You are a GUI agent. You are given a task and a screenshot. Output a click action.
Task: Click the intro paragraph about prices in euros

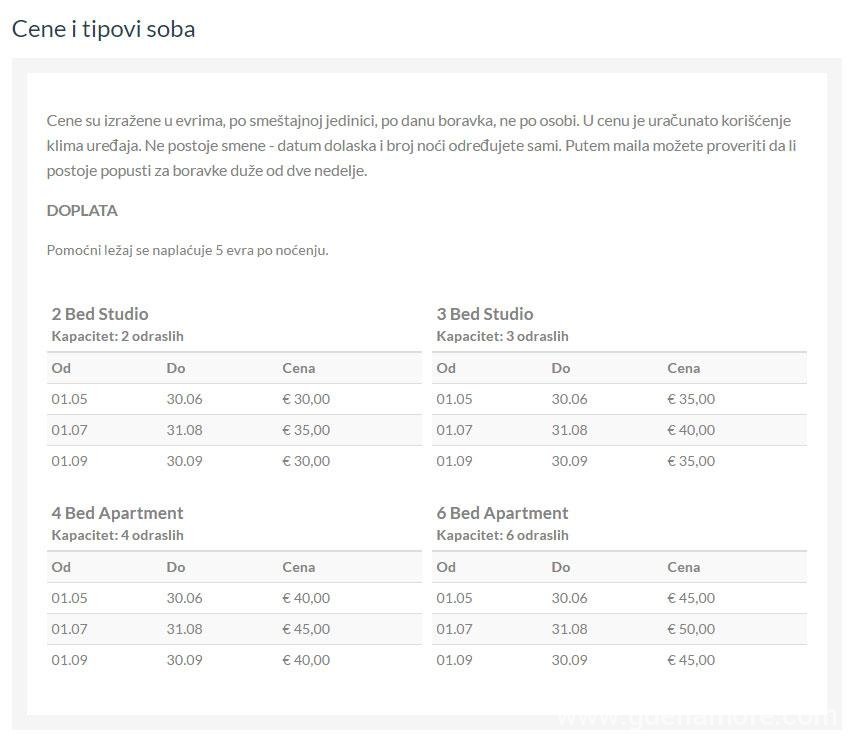click(x=421, y=146)
